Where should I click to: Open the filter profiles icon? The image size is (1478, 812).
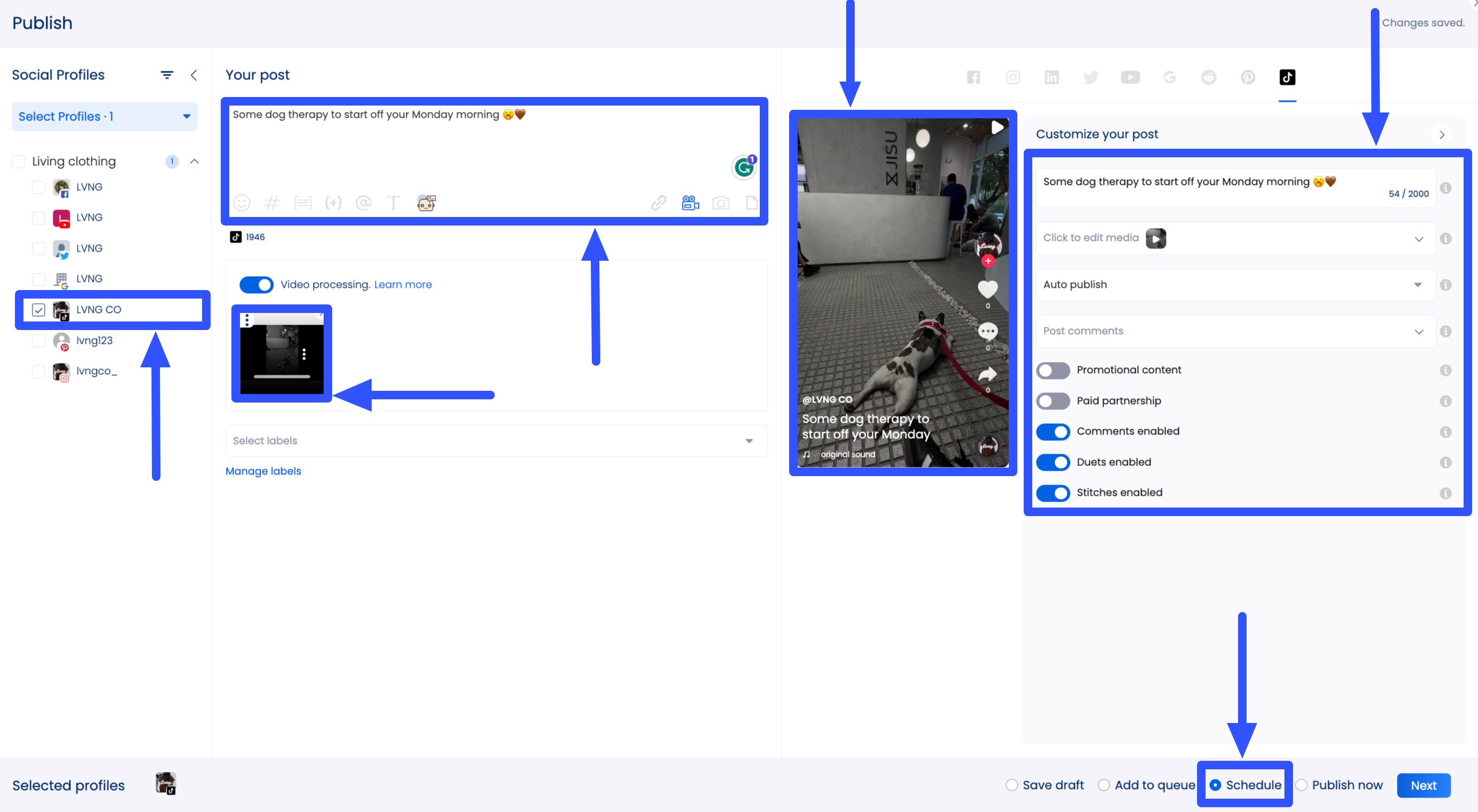[x=166, y=75]
